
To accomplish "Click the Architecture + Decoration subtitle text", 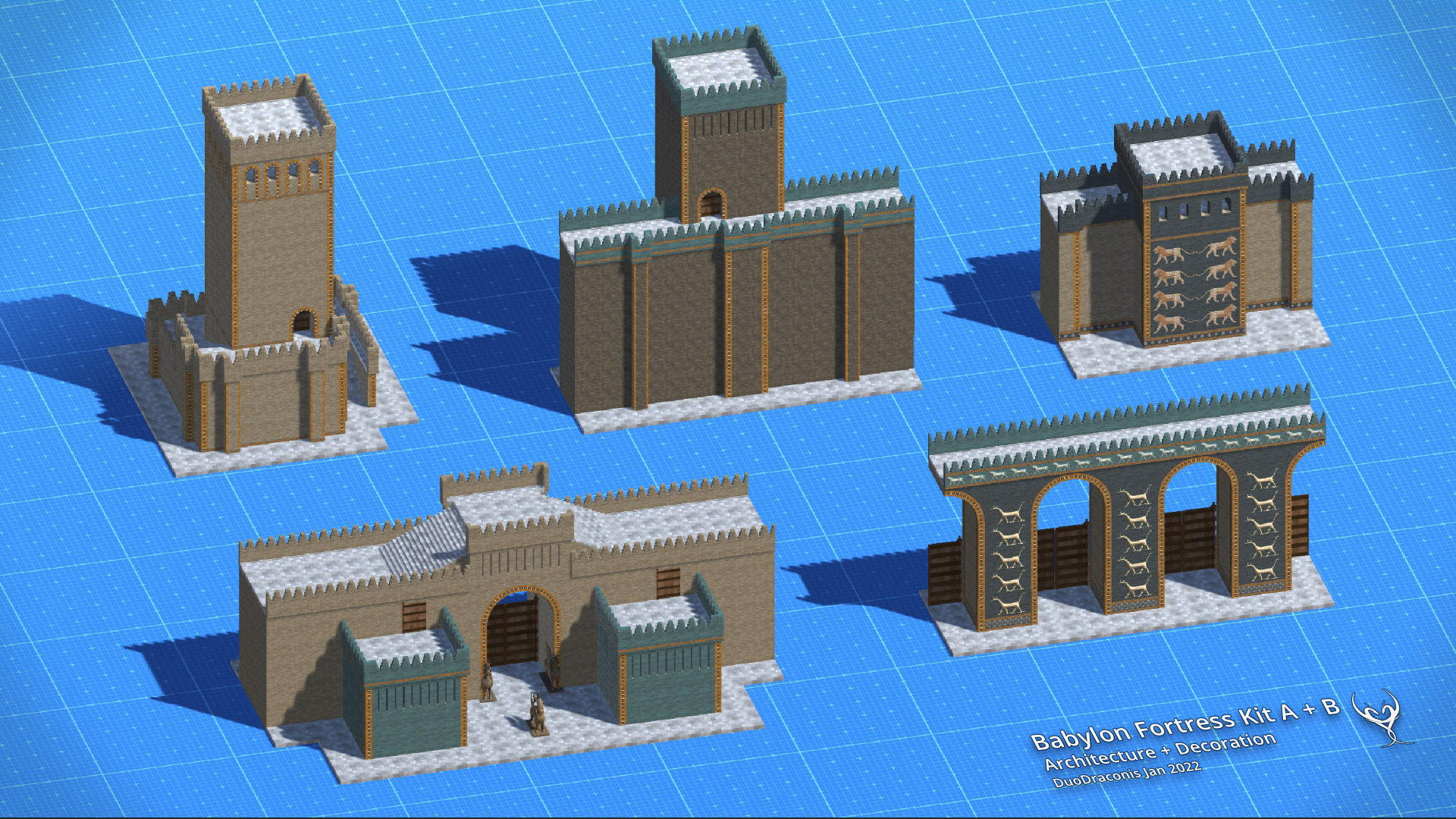I will pyautogui.click(x=1160, y=751).
